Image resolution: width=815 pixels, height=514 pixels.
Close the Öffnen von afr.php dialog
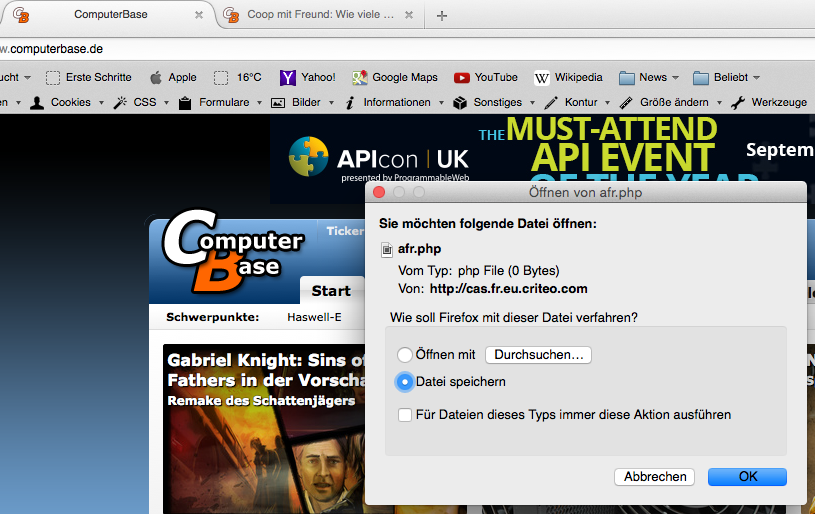379,193
